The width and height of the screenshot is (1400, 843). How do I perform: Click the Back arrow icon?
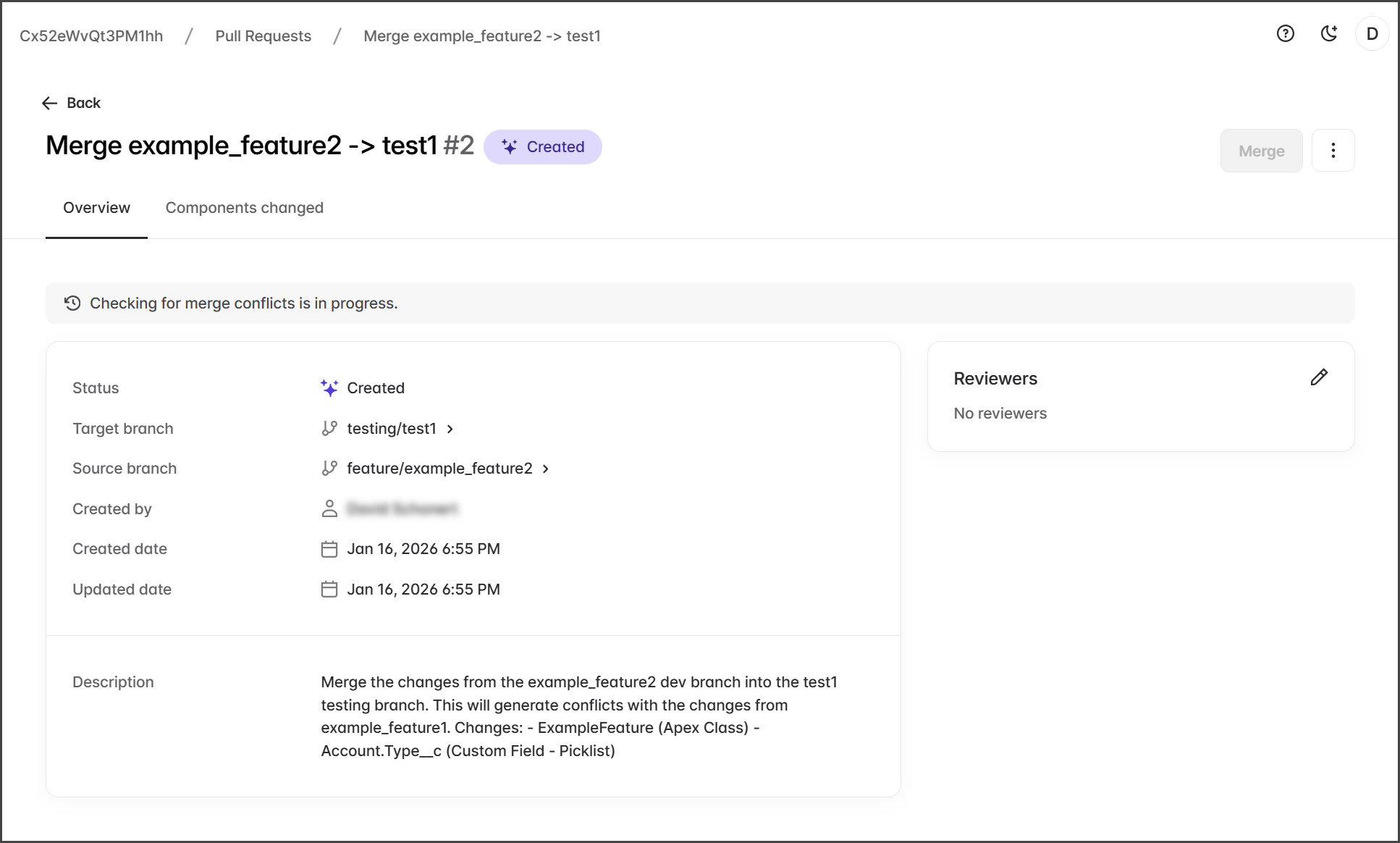[49, 103]
